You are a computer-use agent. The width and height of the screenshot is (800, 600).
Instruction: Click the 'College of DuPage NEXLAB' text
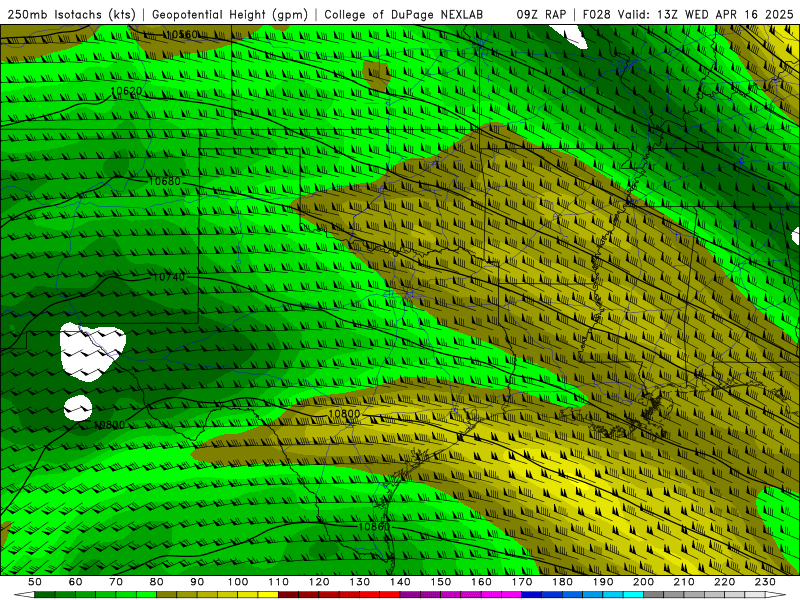[x=404, y=14]
